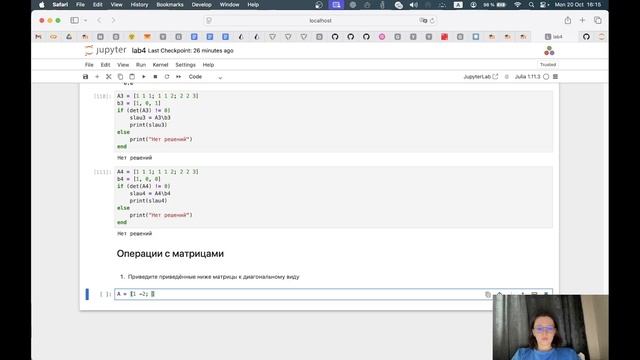Image resolution: width=640 pixels, height=360 pixels.
Task: Click the Jupyter logo
Action: point(105,50)
